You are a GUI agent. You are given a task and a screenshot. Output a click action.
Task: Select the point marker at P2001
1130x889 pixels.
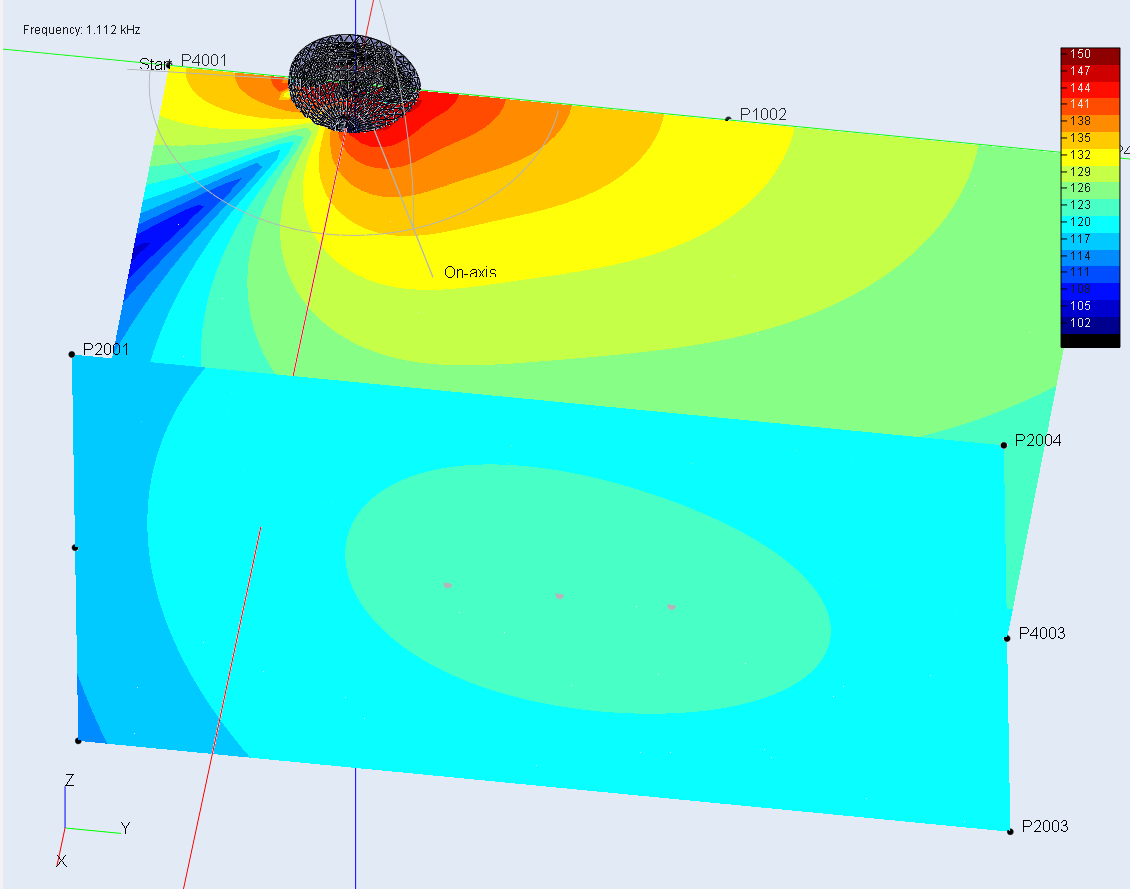point(72,354)
